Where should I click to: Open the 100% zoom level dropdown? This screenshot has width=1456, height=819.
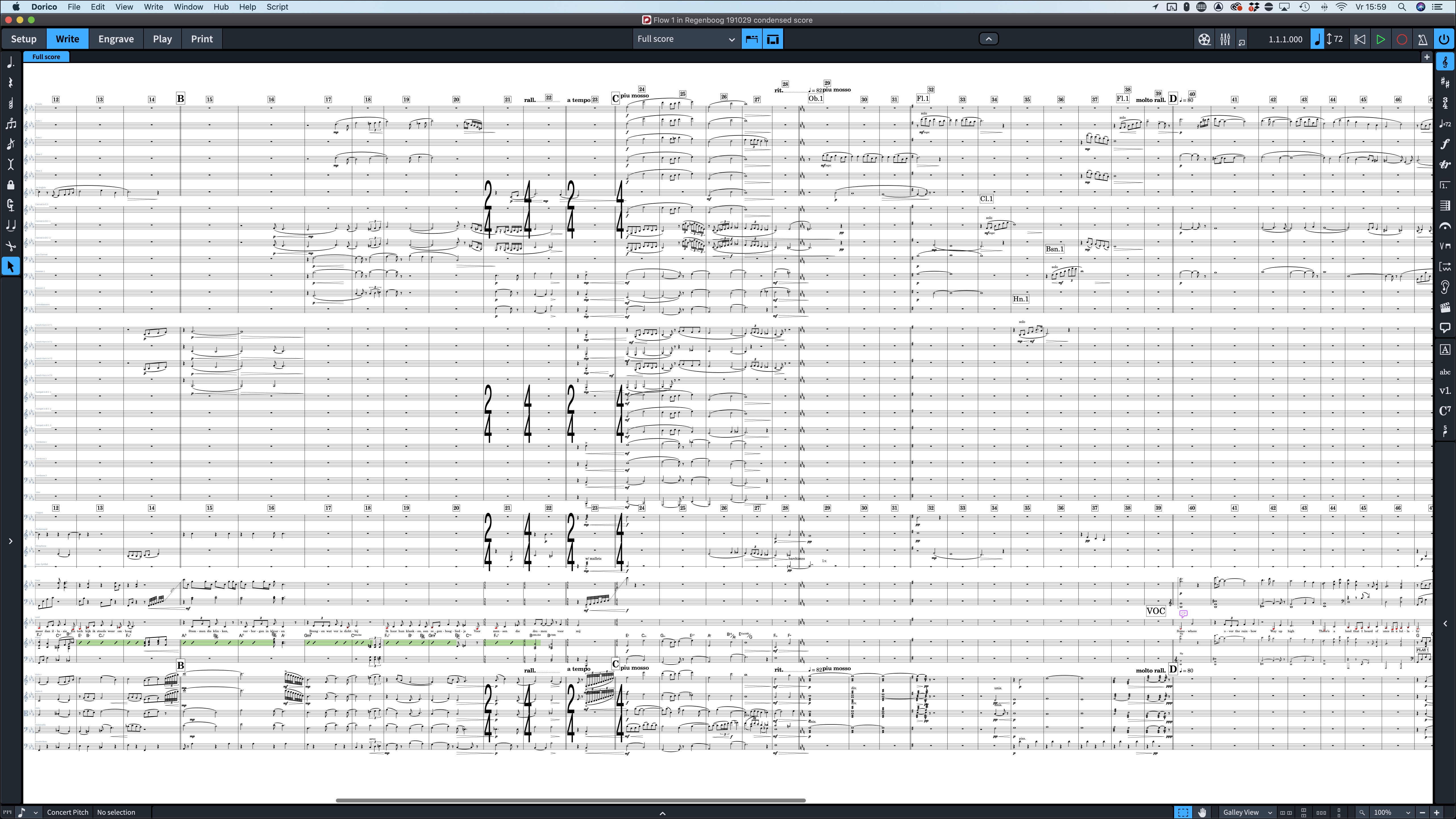(x=1392, y=812)
